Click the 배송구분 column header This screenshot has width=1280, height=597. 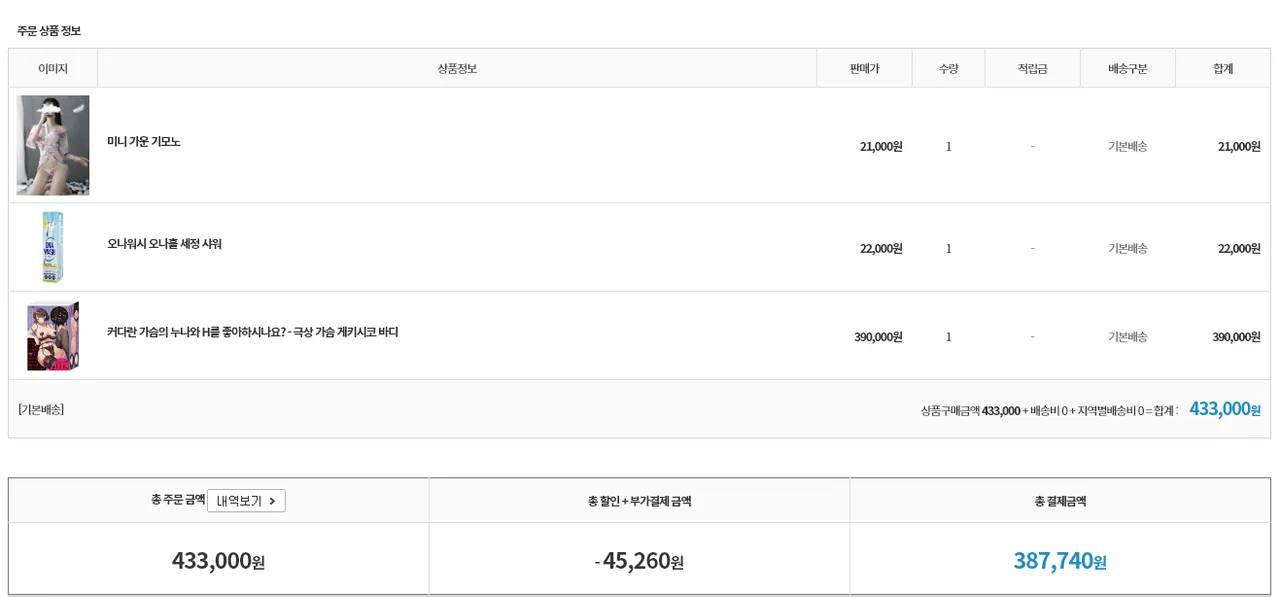point(1127,69)
